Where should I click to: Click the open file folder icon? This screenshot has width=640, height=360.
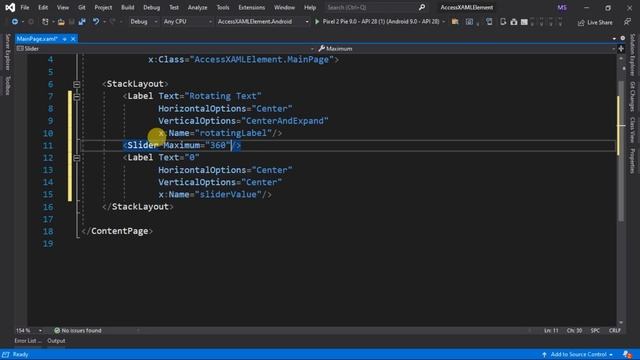61,22
